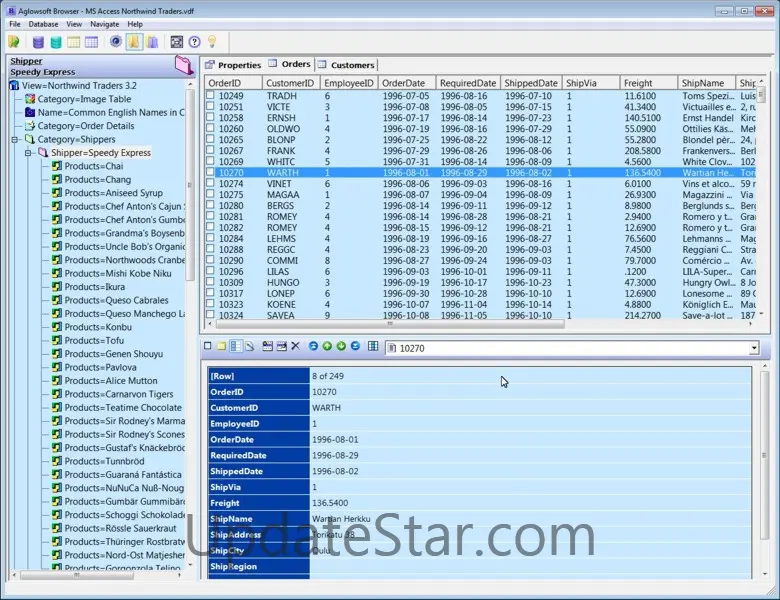The height and width of the screenshot is (600, 780).
Task: Go to first record with blue arrow icon
Action: [313, 346]
